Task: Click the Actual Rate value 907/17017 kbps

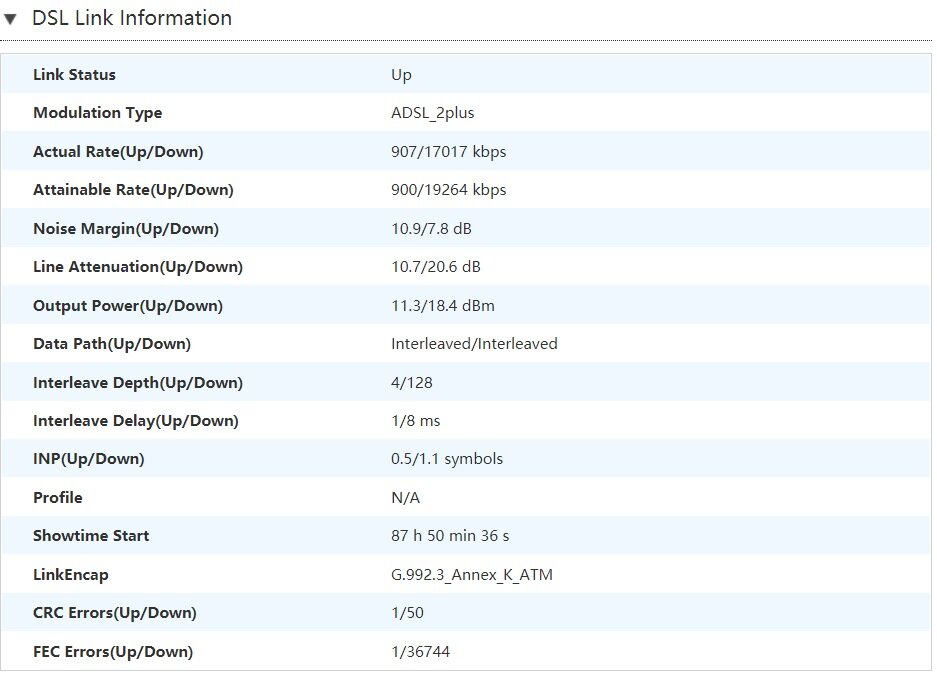Action: click(x=448, y=152)
